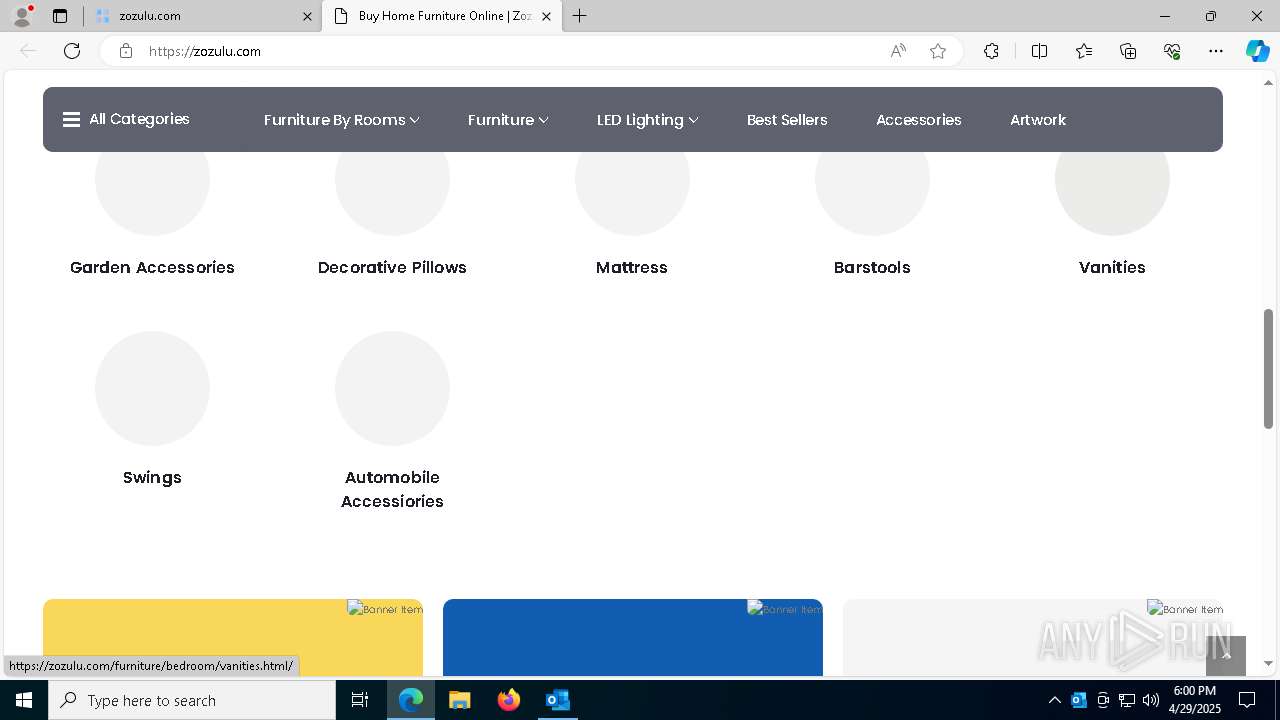
Task: Activate the Read aloud icon
Action: [898, 51]
